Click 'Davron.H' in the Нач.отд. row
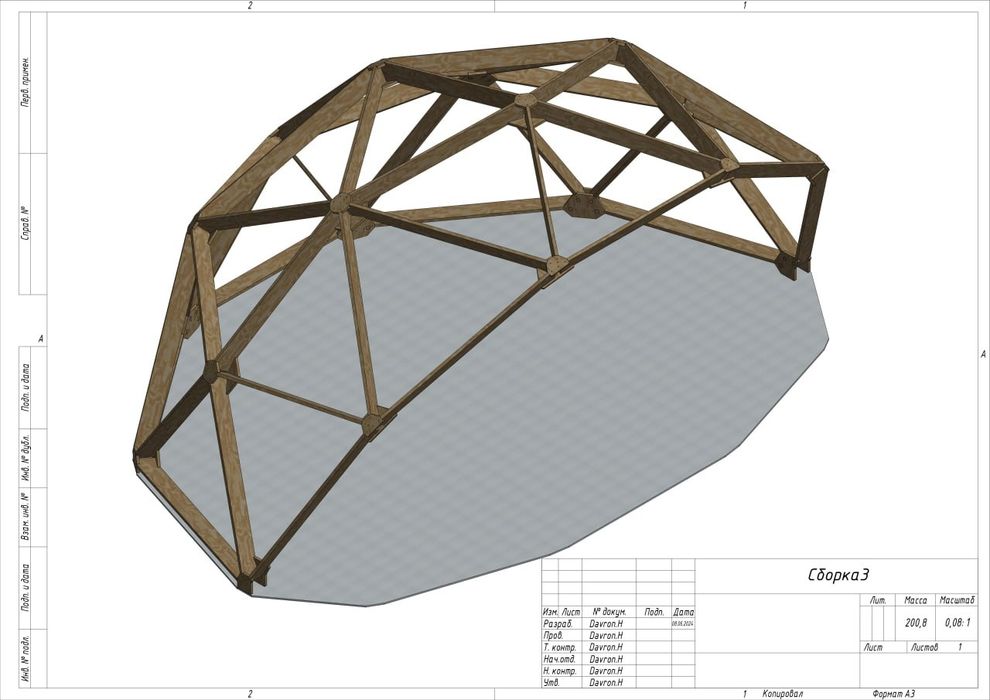This screenshot has height=700, width=990. tap(605, 659)
